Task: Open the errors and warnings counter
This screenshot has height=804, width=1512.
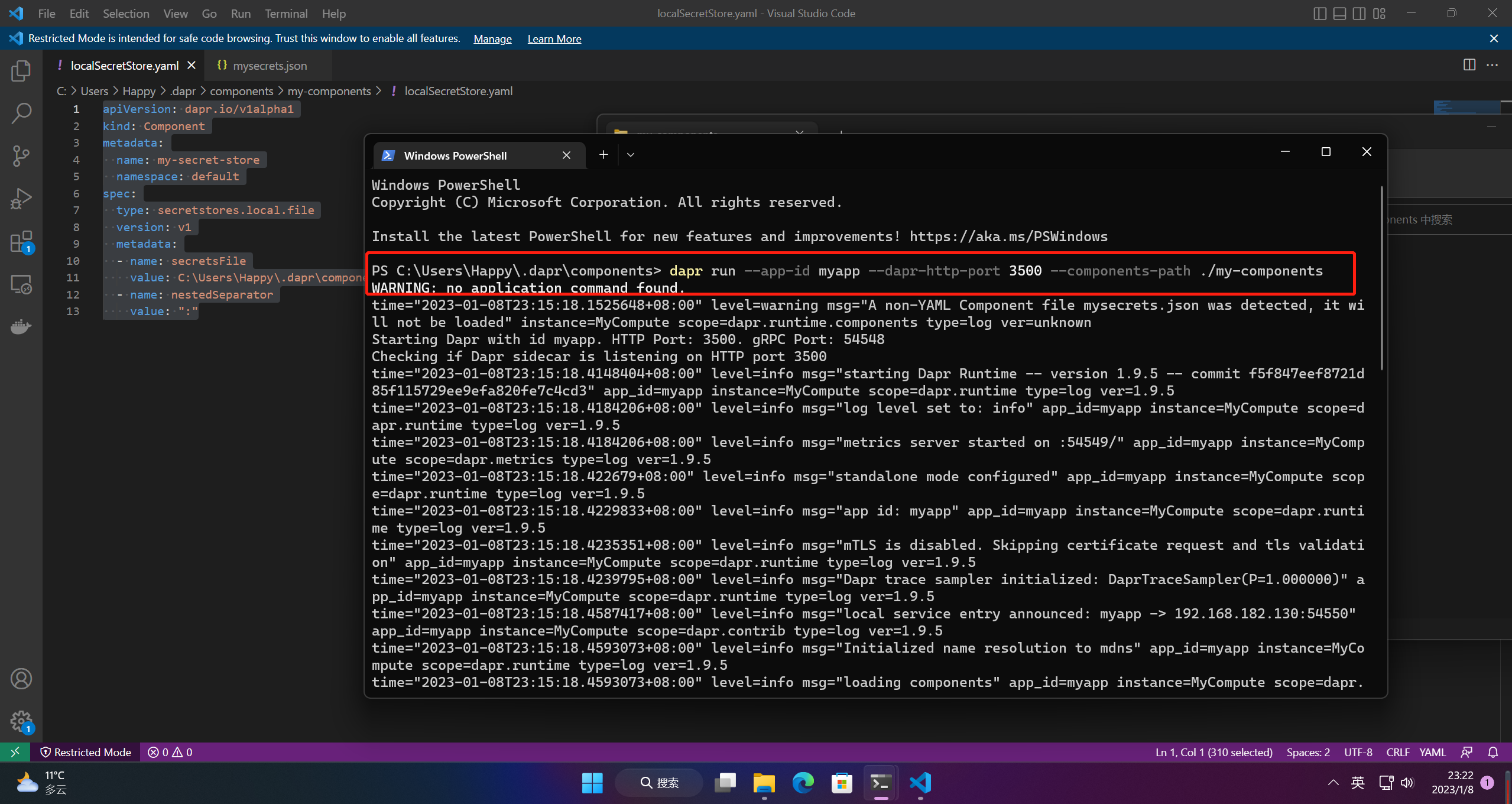Action: coord(170,752)
